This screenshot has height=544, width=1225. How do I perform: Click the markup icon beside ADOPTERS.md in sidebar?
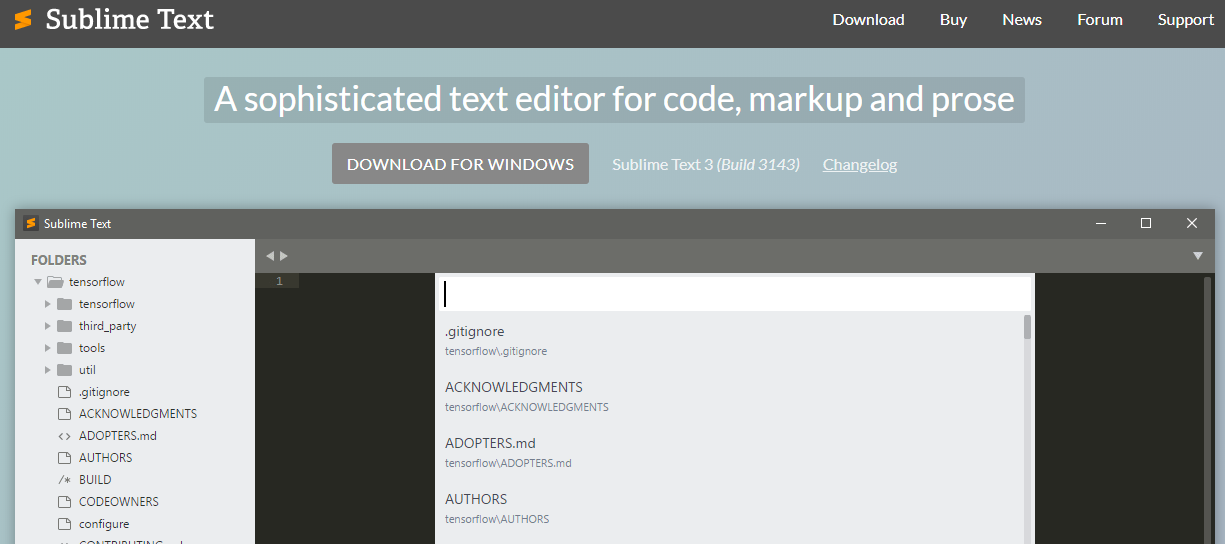64,436
